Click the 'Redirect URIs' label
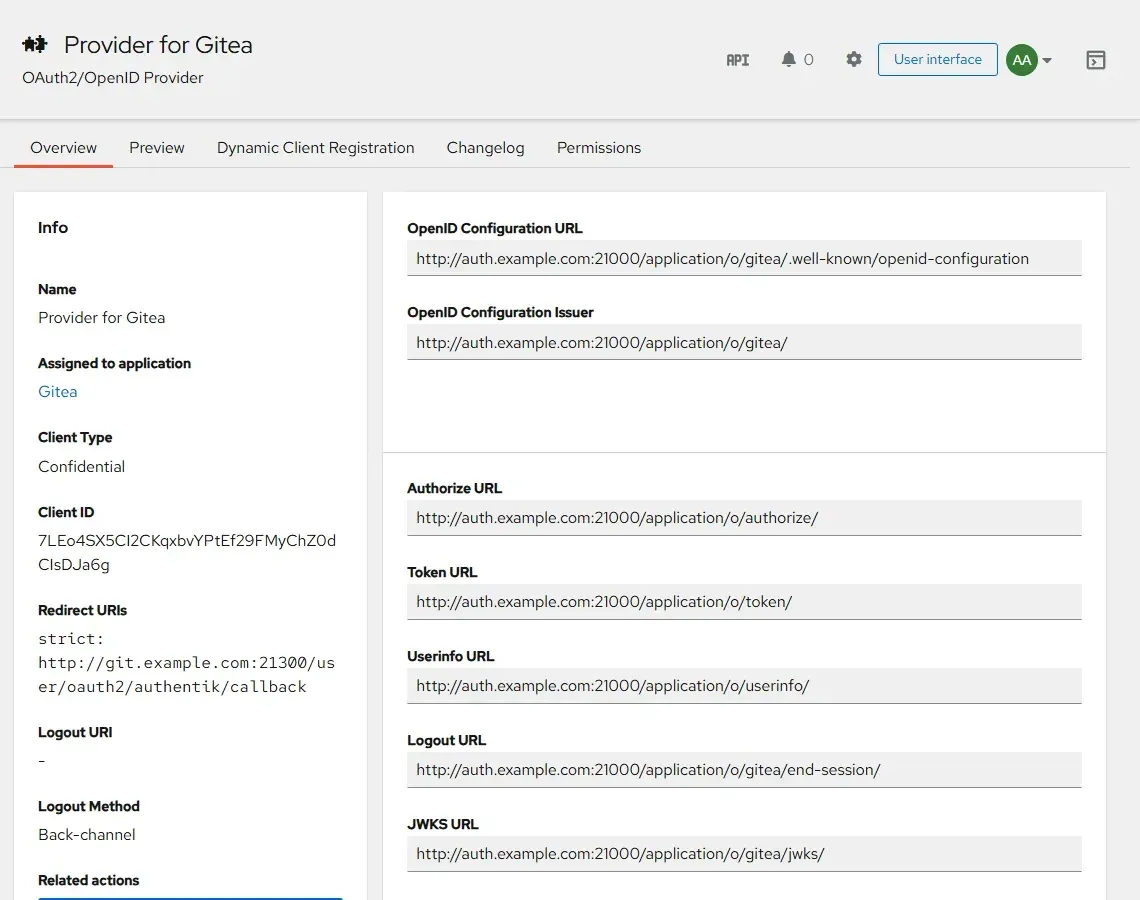This screenshot has width=1140, height=900. [82, 611]
